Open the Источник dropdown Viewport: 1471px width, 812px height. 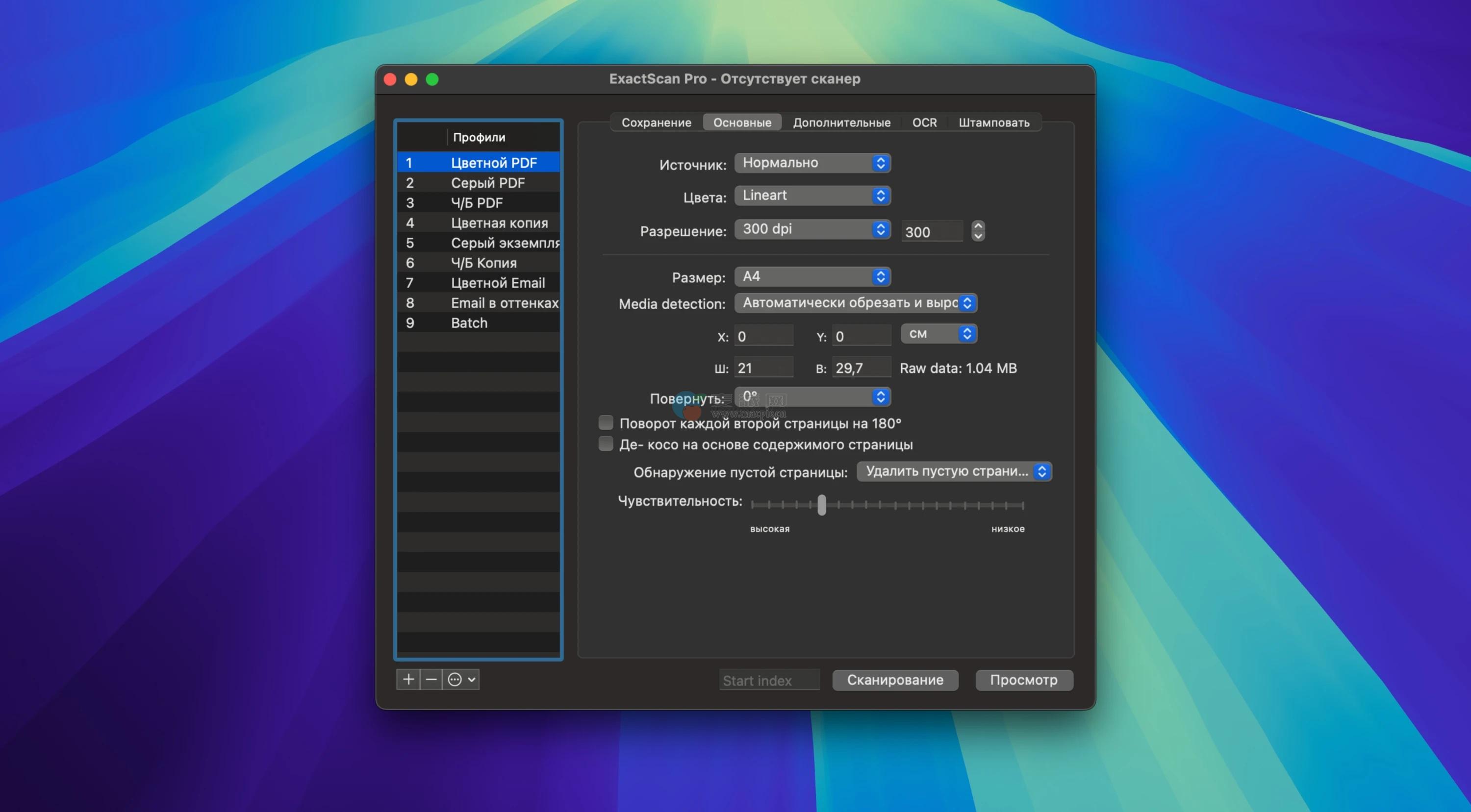[x=812, y=163]
